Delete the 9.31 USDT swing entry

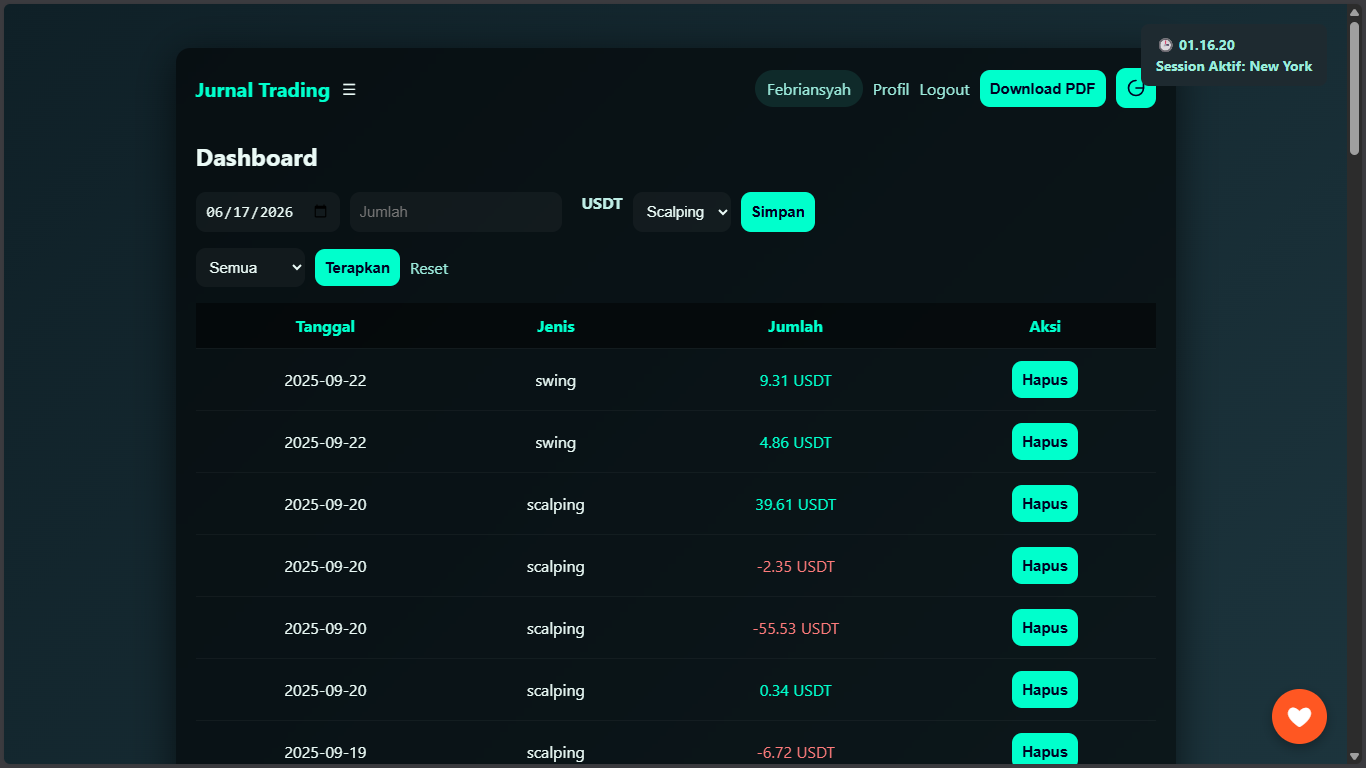pyautogui.click(x=1045, y=380)
